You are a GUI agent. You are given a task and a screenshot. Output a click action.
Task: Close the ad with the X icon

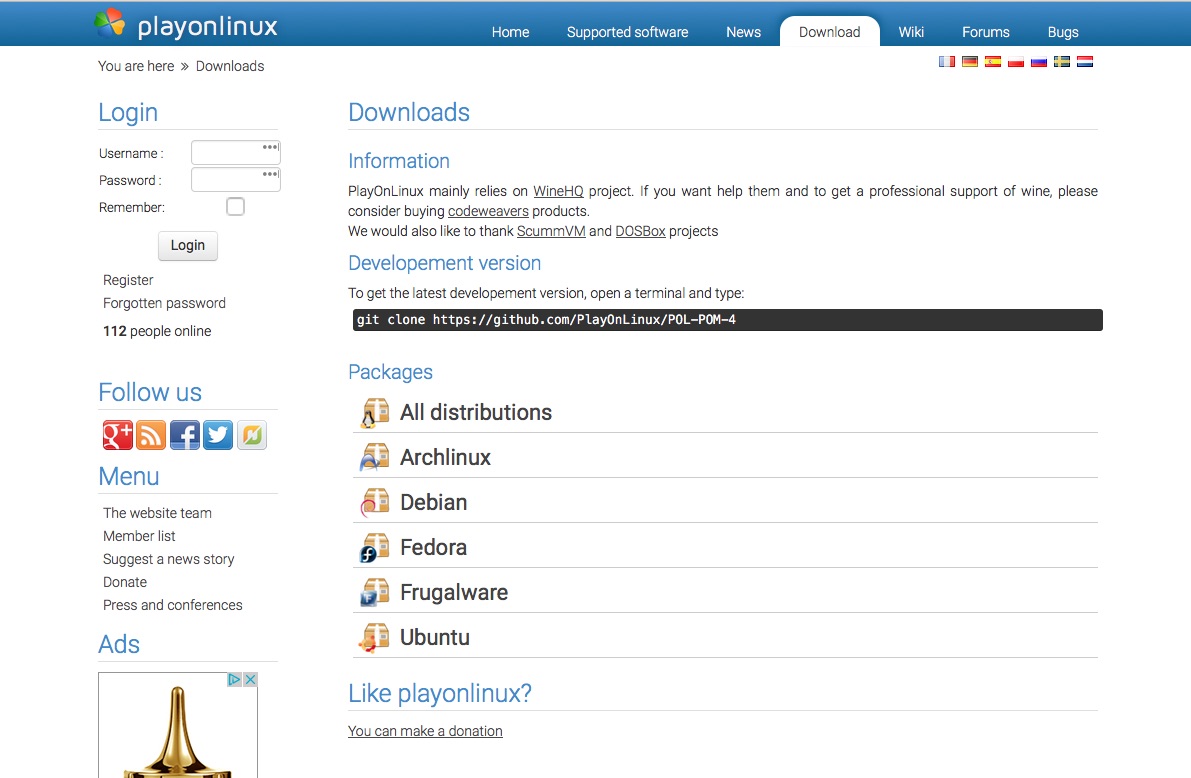(x=250, y=679)
